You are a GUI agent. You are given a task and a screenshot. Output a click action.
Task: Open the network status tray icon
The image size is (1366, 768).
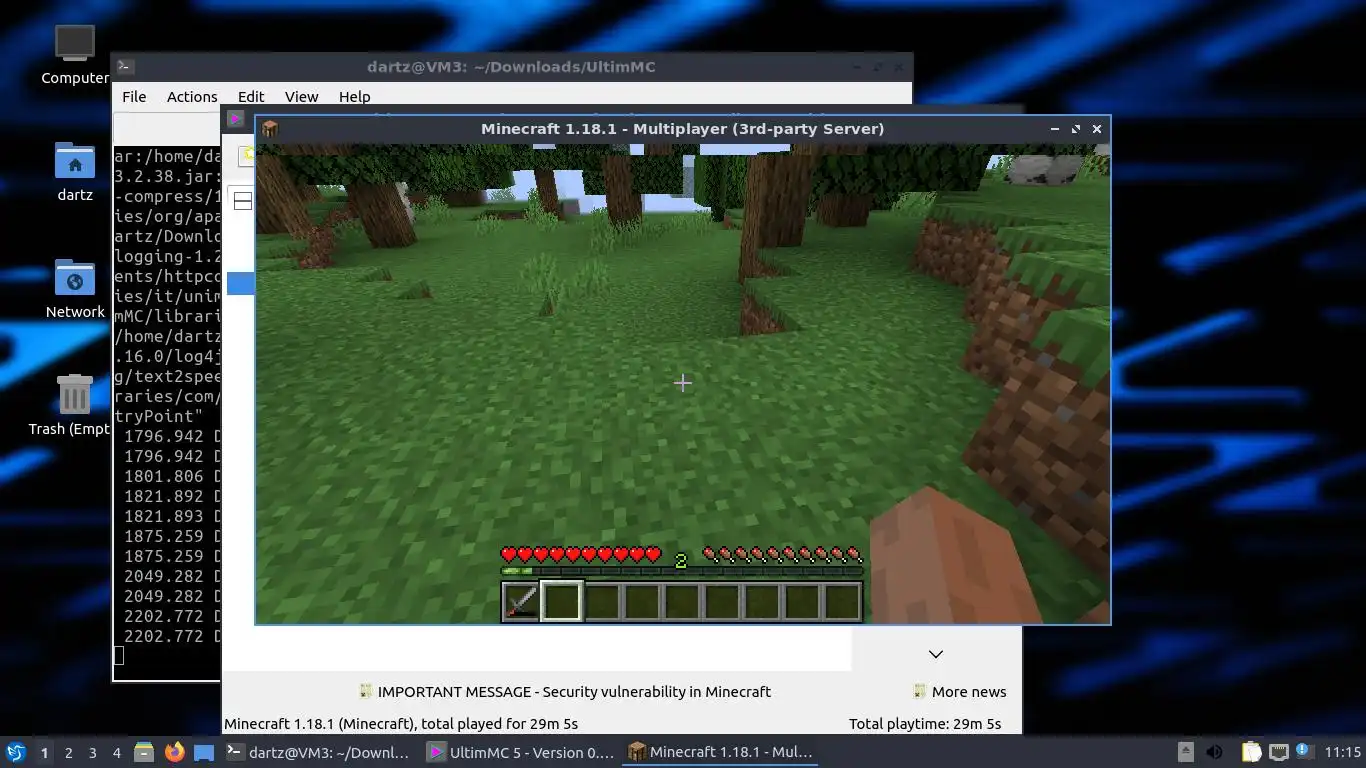click(1279, 752)
